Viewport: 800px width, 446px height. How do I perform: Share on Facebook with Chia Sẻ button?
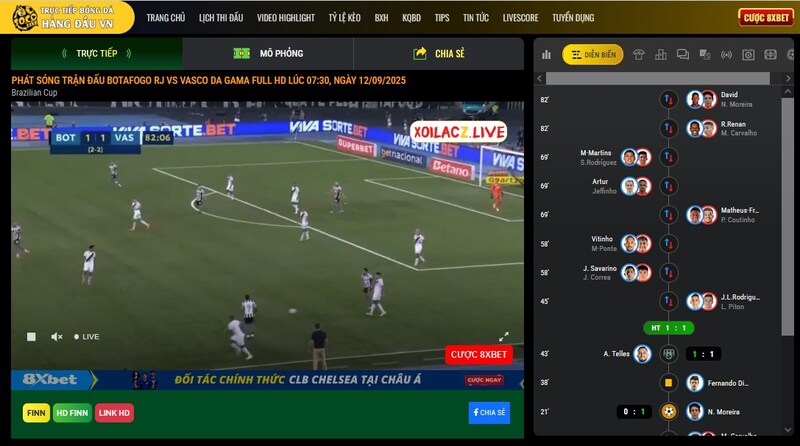tap(489, 412)
